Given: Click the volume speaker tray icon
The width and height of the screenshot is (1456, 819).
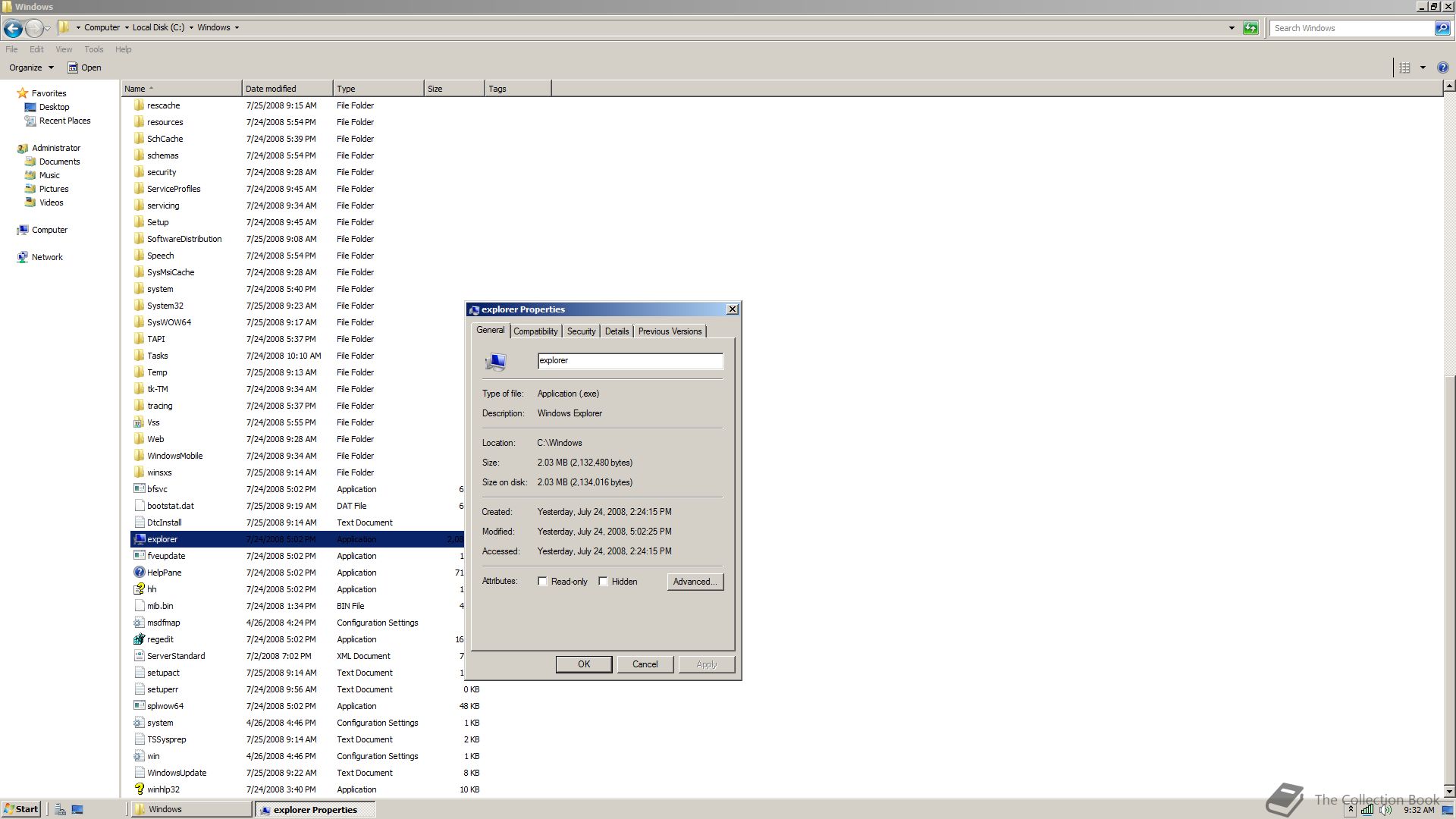Looking at the screenshot, I should pos(1385,810).
